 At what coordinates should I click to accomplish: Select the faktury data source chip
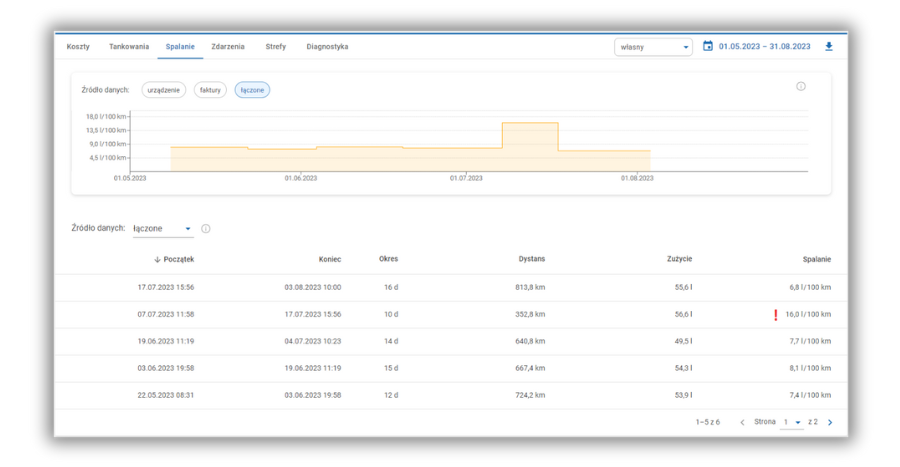tap(210, 90)
